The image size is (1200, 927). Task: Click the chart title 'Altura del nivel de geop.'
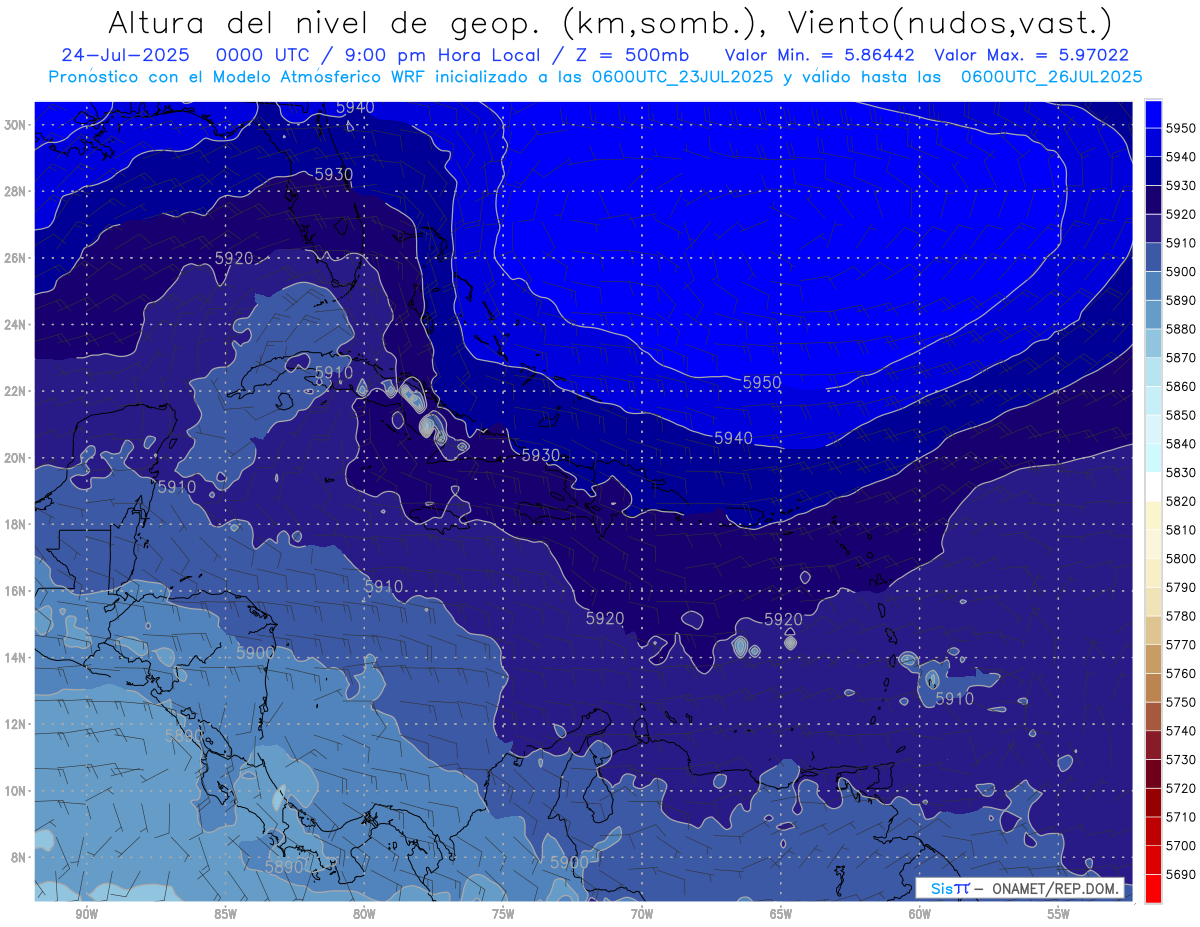(x=327, y=22)
